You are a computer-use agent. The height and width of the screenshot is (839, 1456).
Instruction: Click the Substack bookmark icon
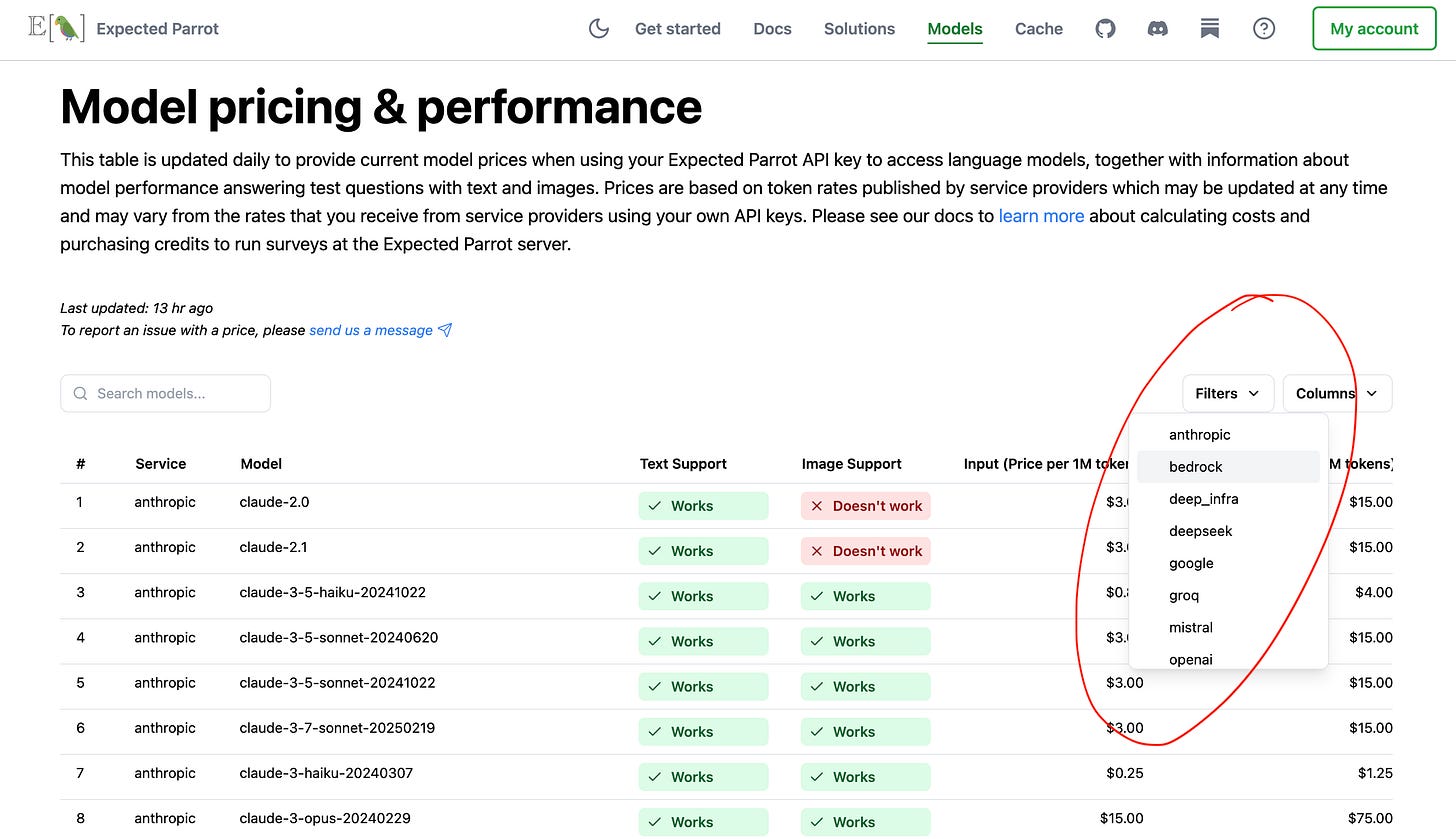[1210, 29]
